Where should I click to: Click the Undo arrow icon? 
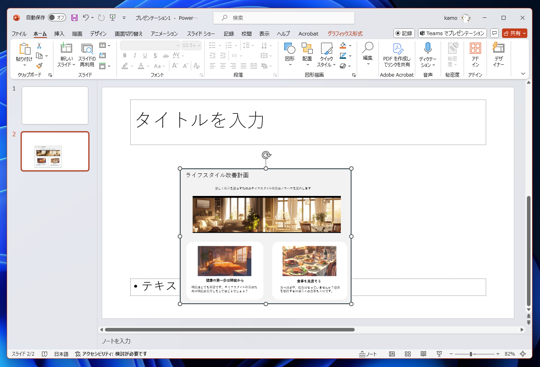(x=86, y=17)
